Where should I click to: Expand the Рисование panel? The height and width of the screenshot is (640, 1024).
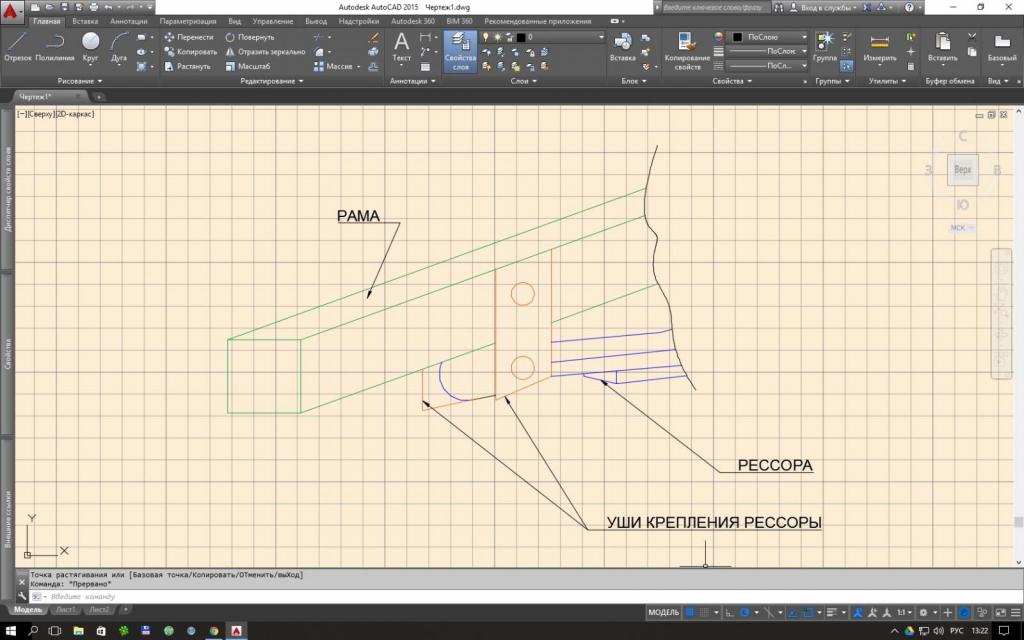[x=80, y=81]
